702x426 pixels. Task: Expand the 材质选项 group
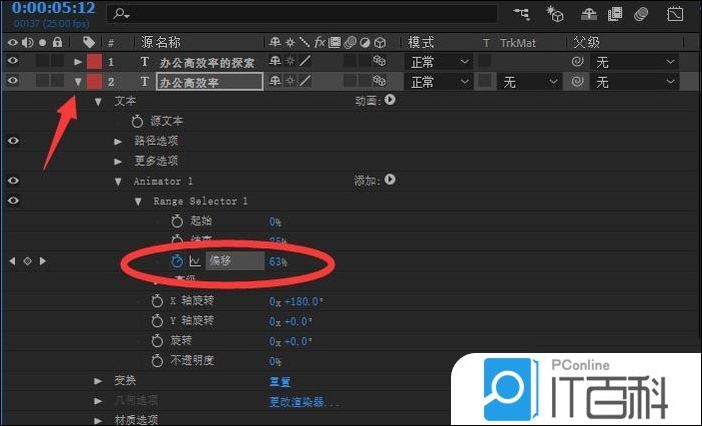[98, 420]
